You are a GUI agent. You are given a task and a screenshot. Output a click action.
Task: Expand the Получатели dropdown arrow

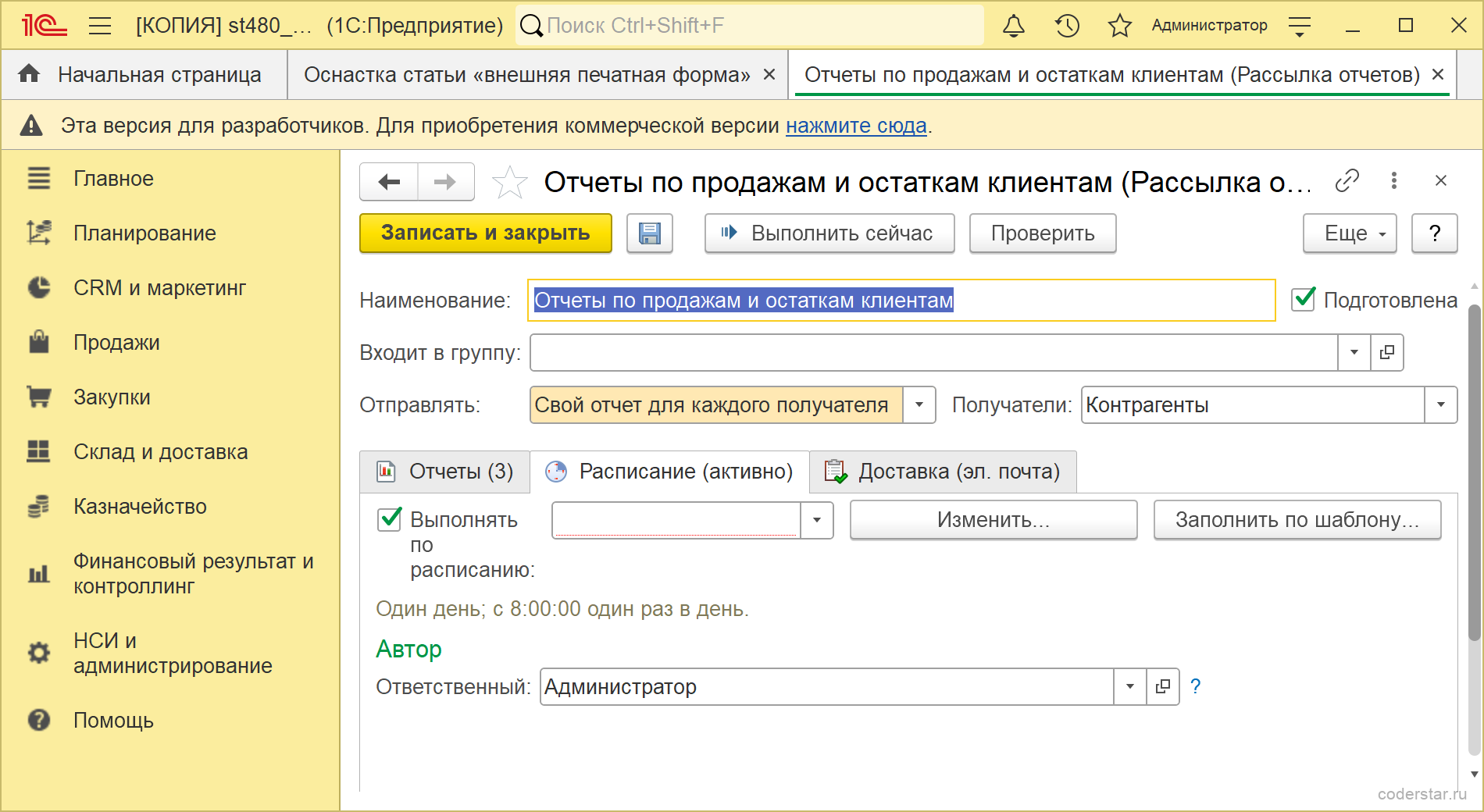click(x=1441, y=405)
